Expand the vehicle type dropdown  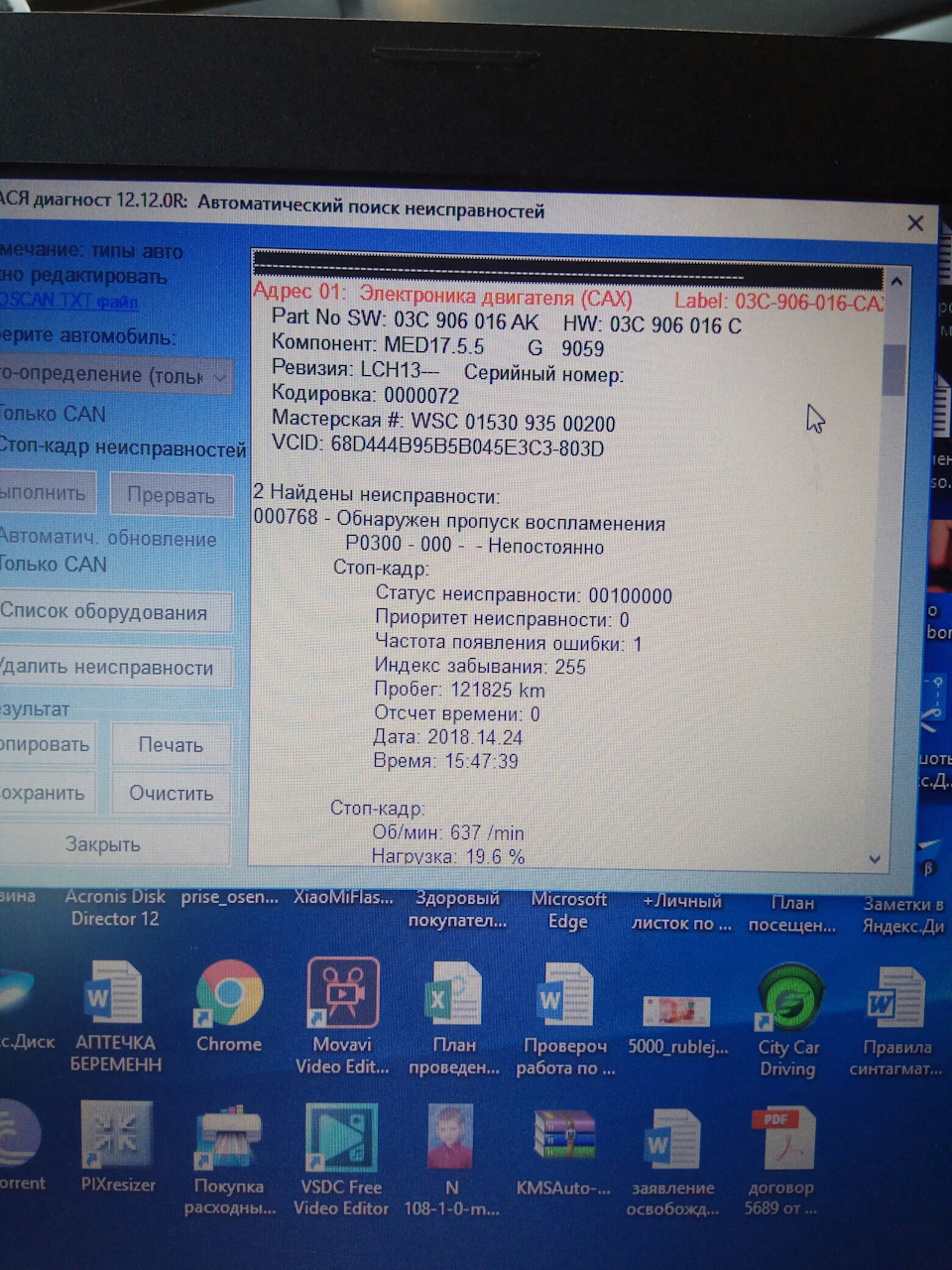(116, 376)
